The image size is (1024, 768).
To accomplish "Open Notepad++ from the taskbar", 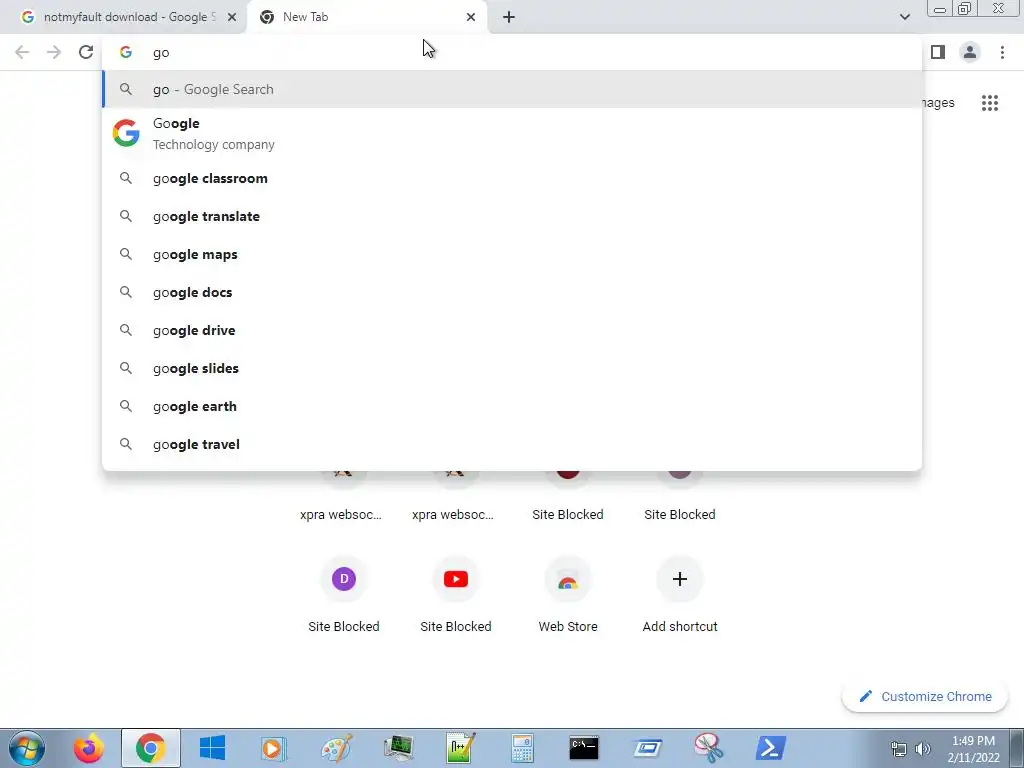I will click(x=460, y=748).
